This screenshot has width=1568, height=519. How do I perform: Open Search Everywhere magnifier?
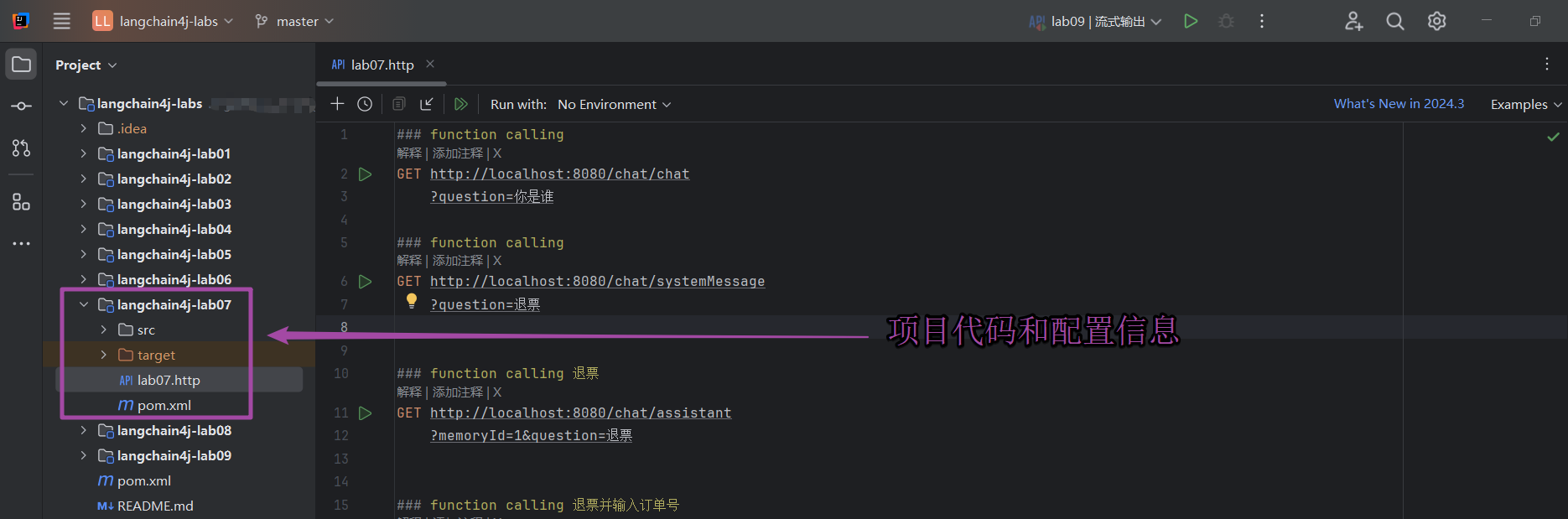tap(1395, 21)
